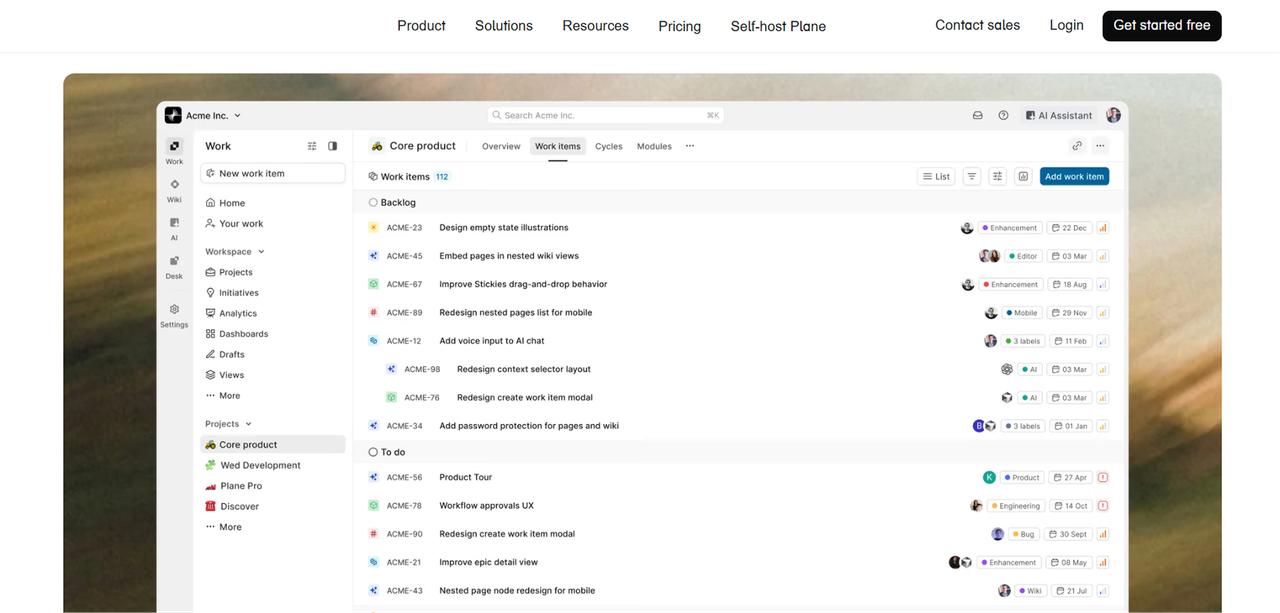This screenshot has width=1280, height=613.
Task: Open the AI Assistant button
Action: [1060, 116]
